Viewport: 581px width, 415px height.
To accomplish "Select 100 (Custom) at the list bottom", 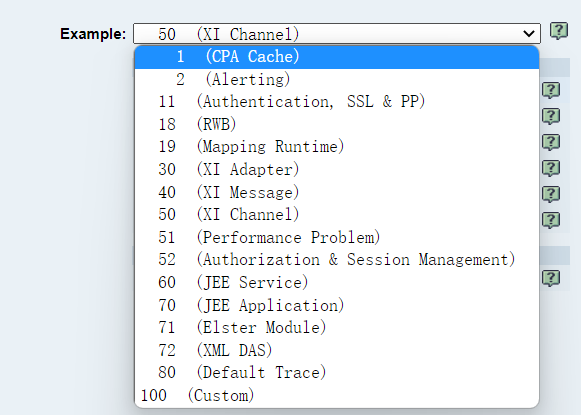I will click(x=337, y=396).
